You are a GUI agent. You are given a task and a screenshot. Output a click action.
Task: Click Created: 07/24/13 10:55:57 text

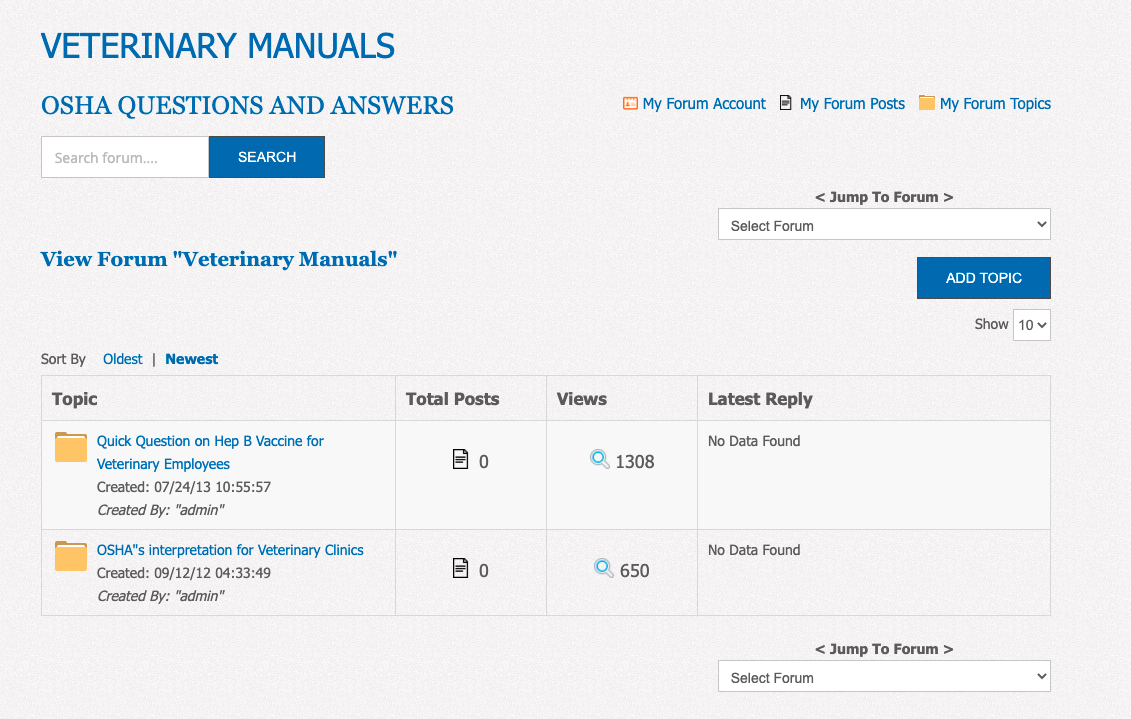pyautogui.click(x=184, y=487)
